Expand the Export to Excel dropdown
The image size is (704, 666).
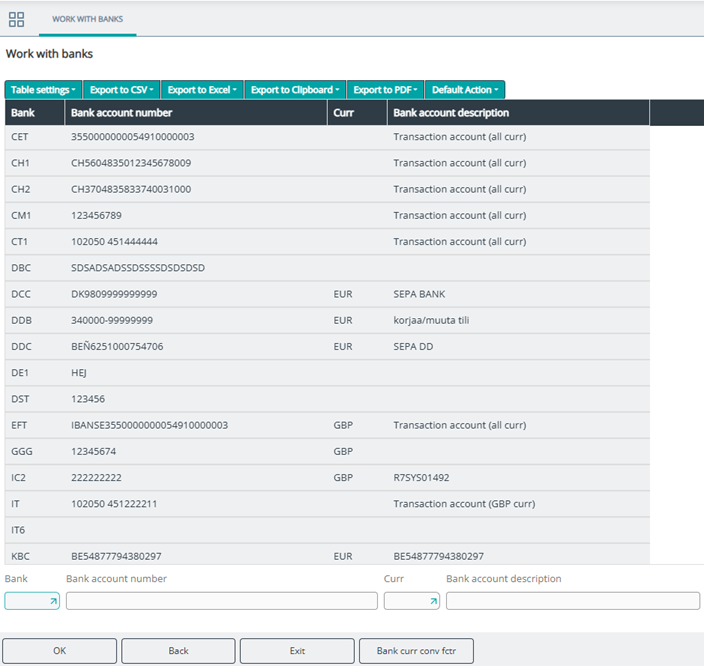(x=202, y=90)
